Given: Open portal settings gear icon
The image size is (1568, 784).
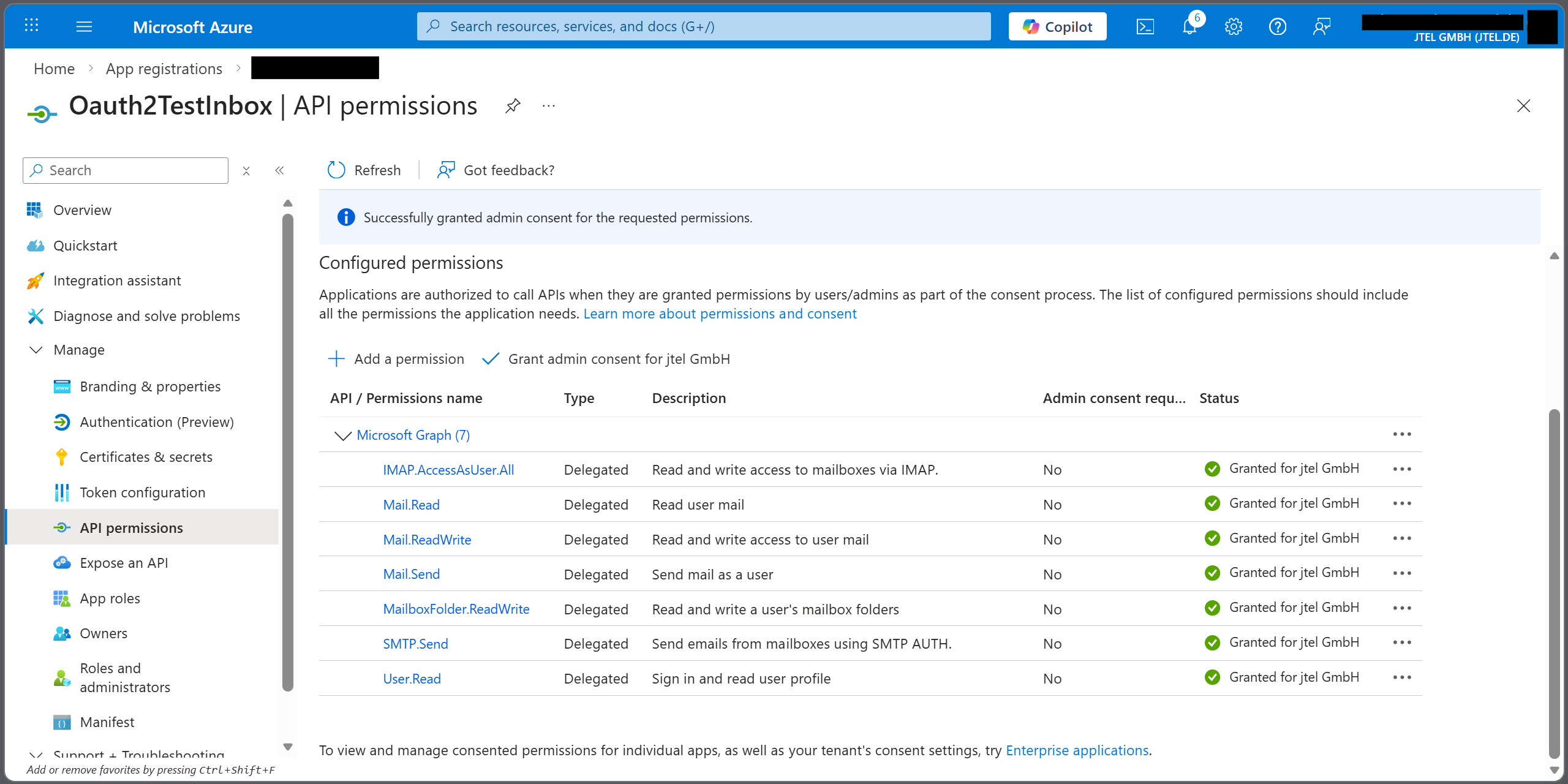Looking at the screenshot, I should pyautogui.click(x=1234, y=27).
